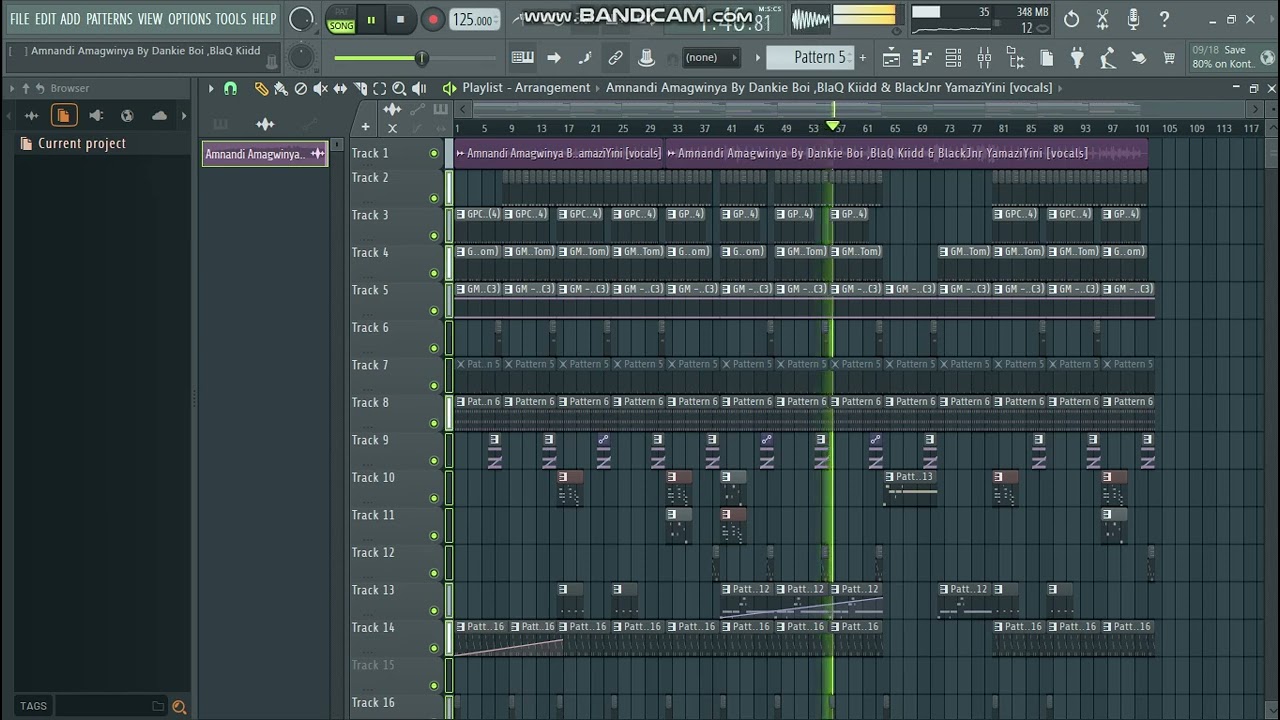Toggle mute on Track 1
This screenshot has height=720, width=1280.
pos(434,153)
